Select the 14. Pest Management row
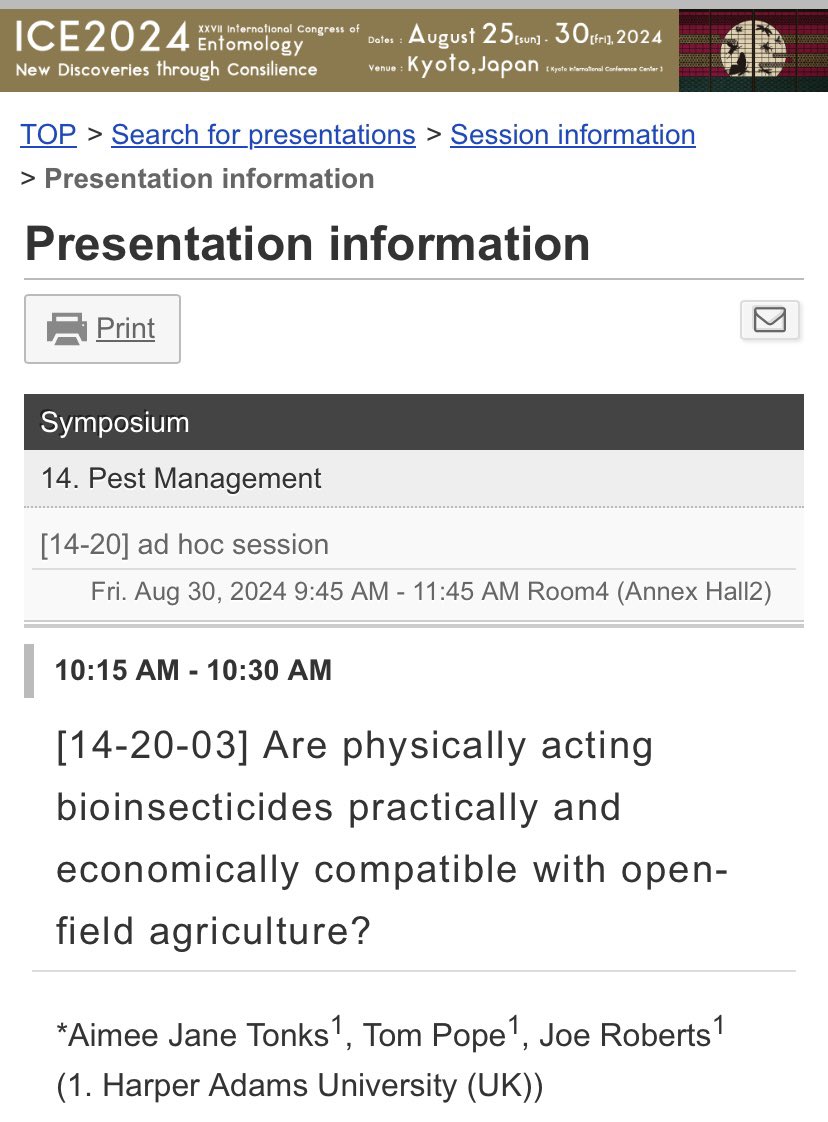828x1122 pixels. click(x=414, y=478)
